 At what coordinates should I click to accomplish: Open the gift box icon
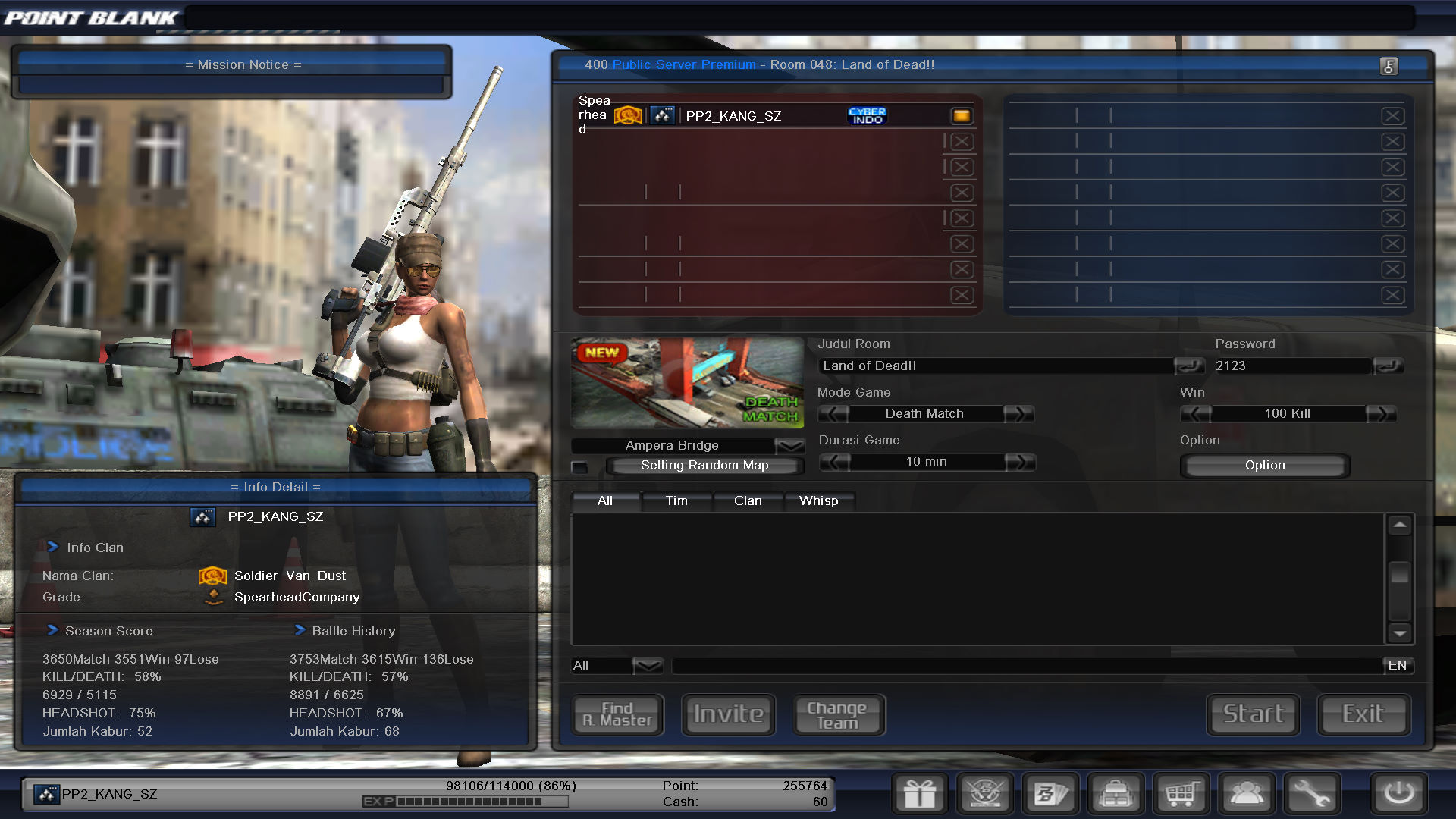pos(919,794)
